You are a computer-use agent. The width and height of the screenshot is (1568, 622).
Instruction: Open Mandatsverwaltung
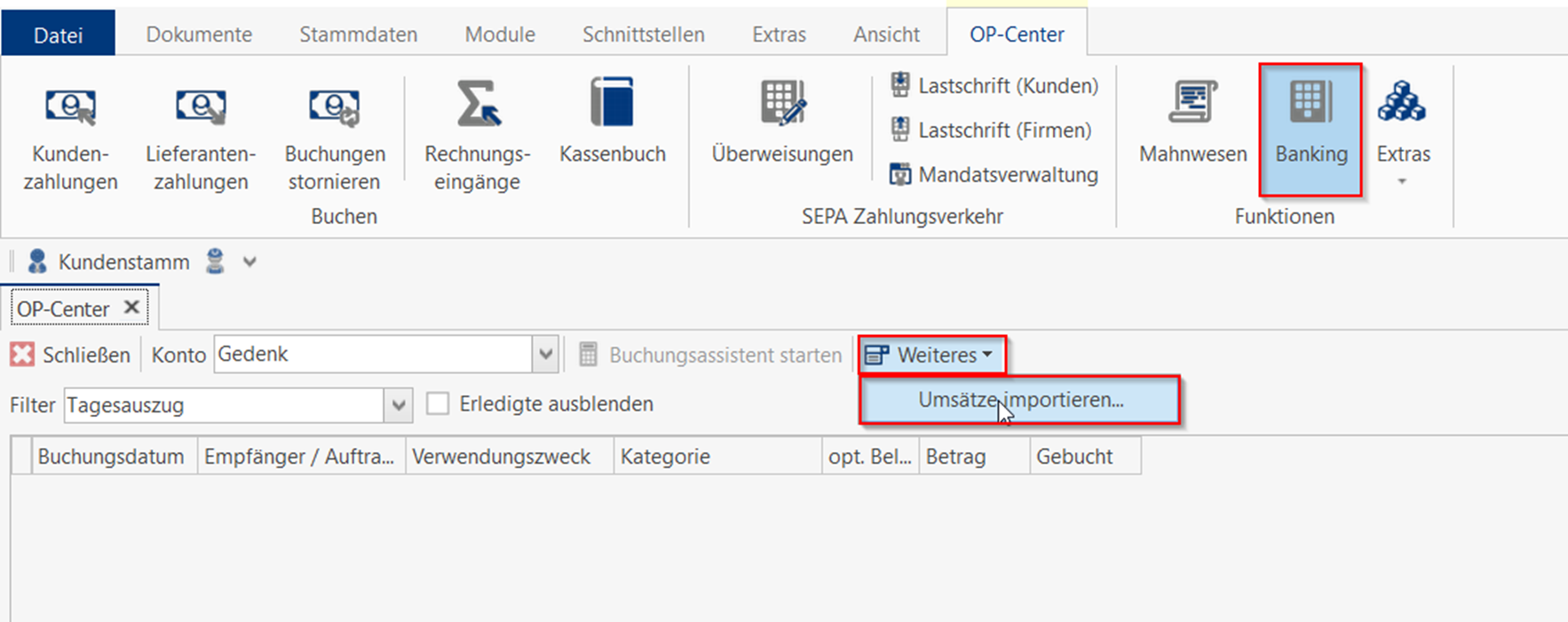995,175
